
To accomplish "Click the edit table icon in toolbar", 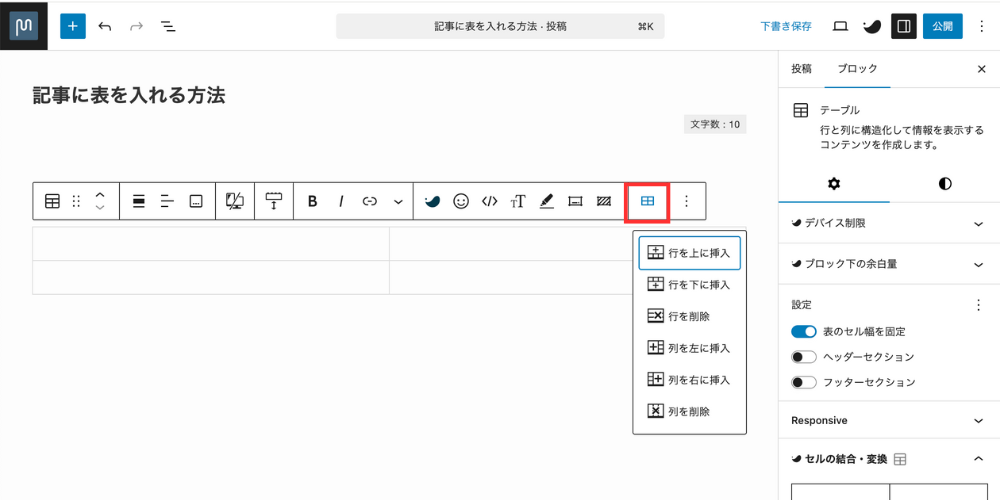I will (x=647, y=201).
